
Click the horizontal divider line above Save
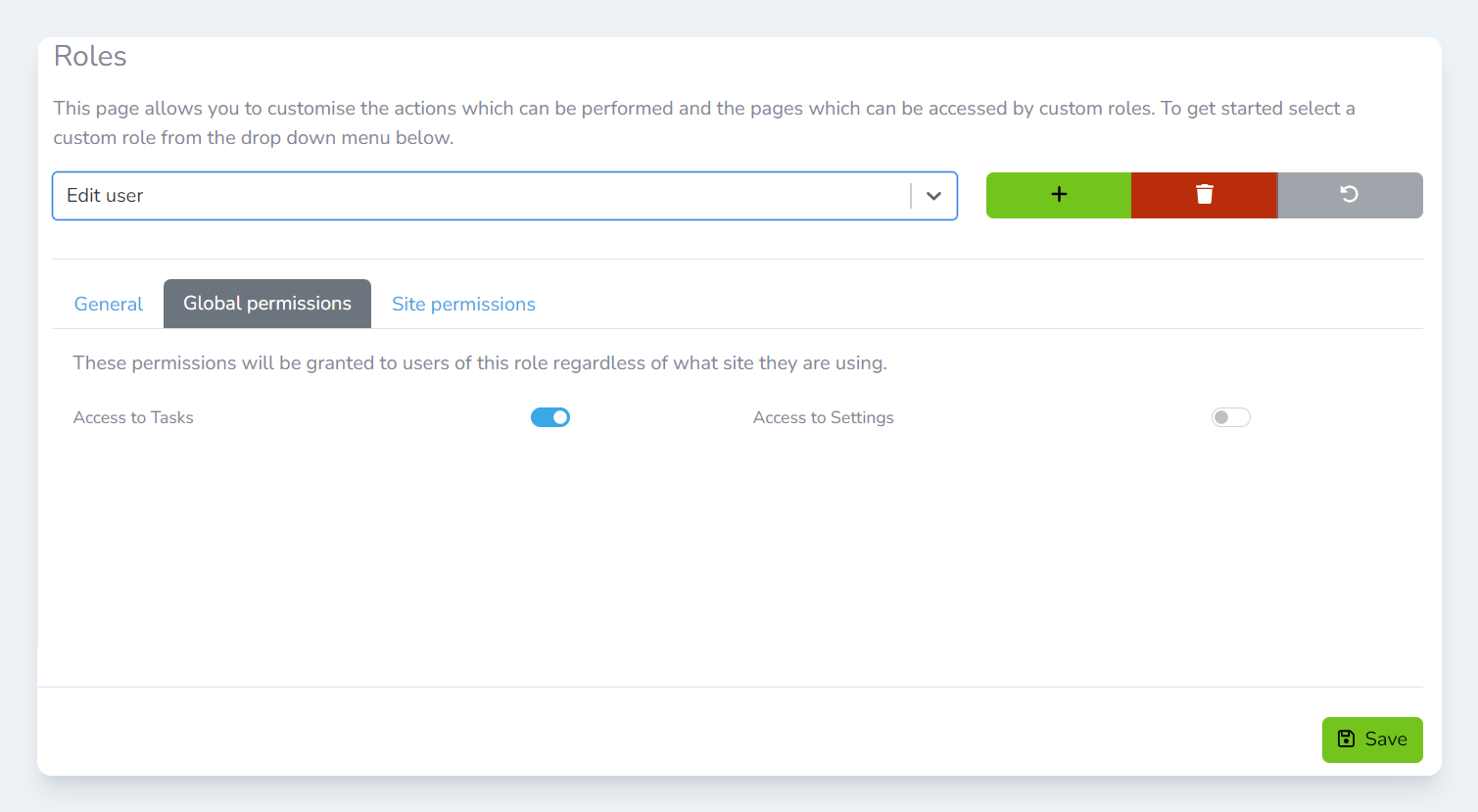point(730,687)
